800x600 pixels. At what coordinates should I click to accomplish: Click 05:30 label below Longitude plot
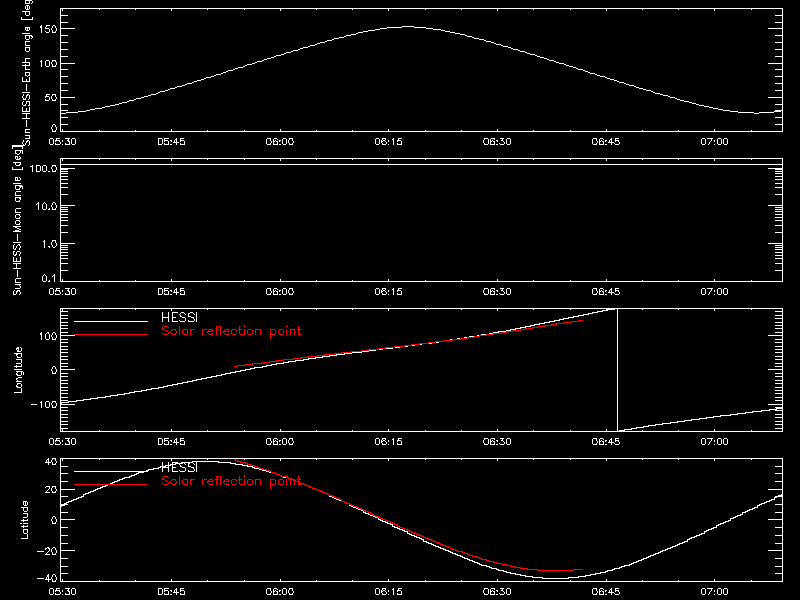[x=62, y=441]
